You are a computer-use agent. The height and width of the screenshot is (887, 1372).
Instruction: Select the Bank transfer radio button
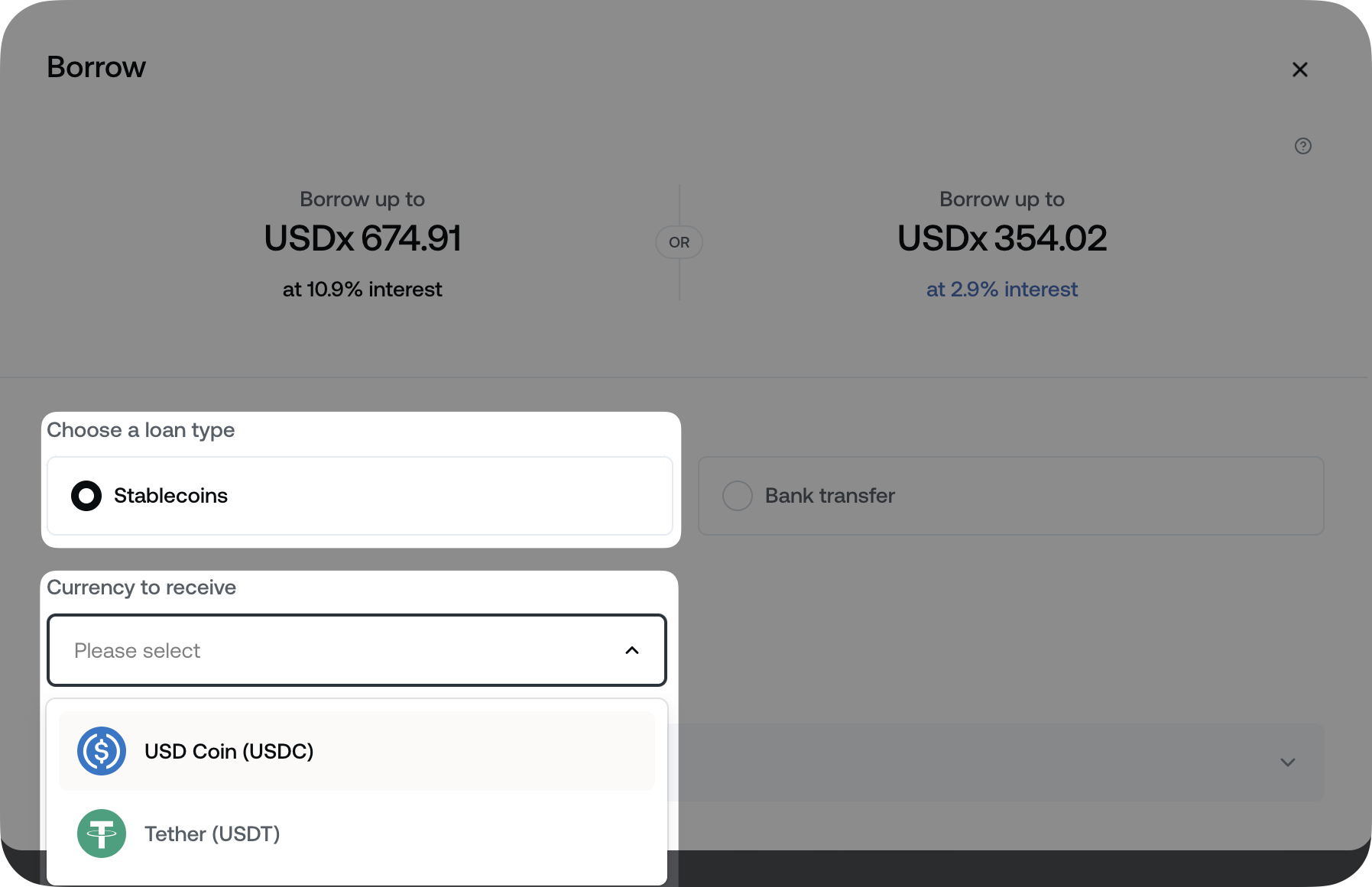(738, 496)
